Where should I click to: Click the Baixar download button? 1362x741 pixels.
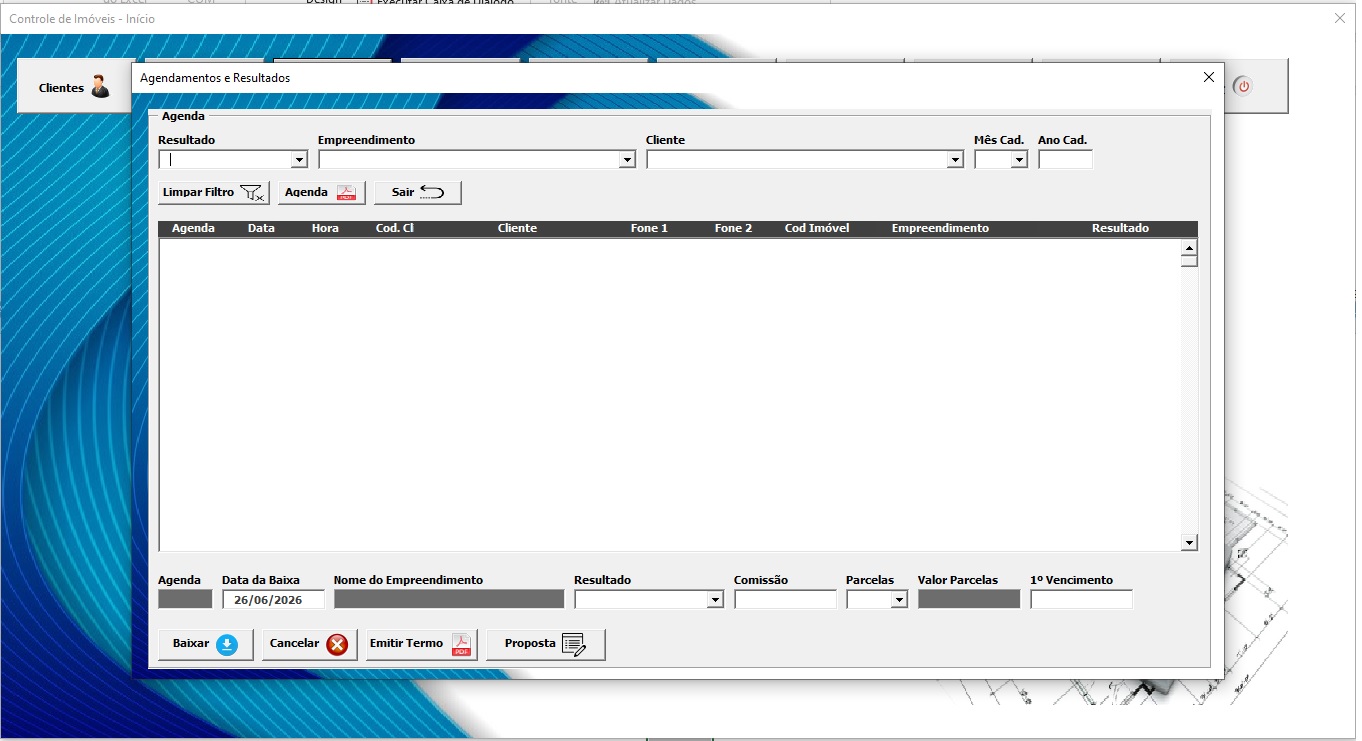coord(206,644)
